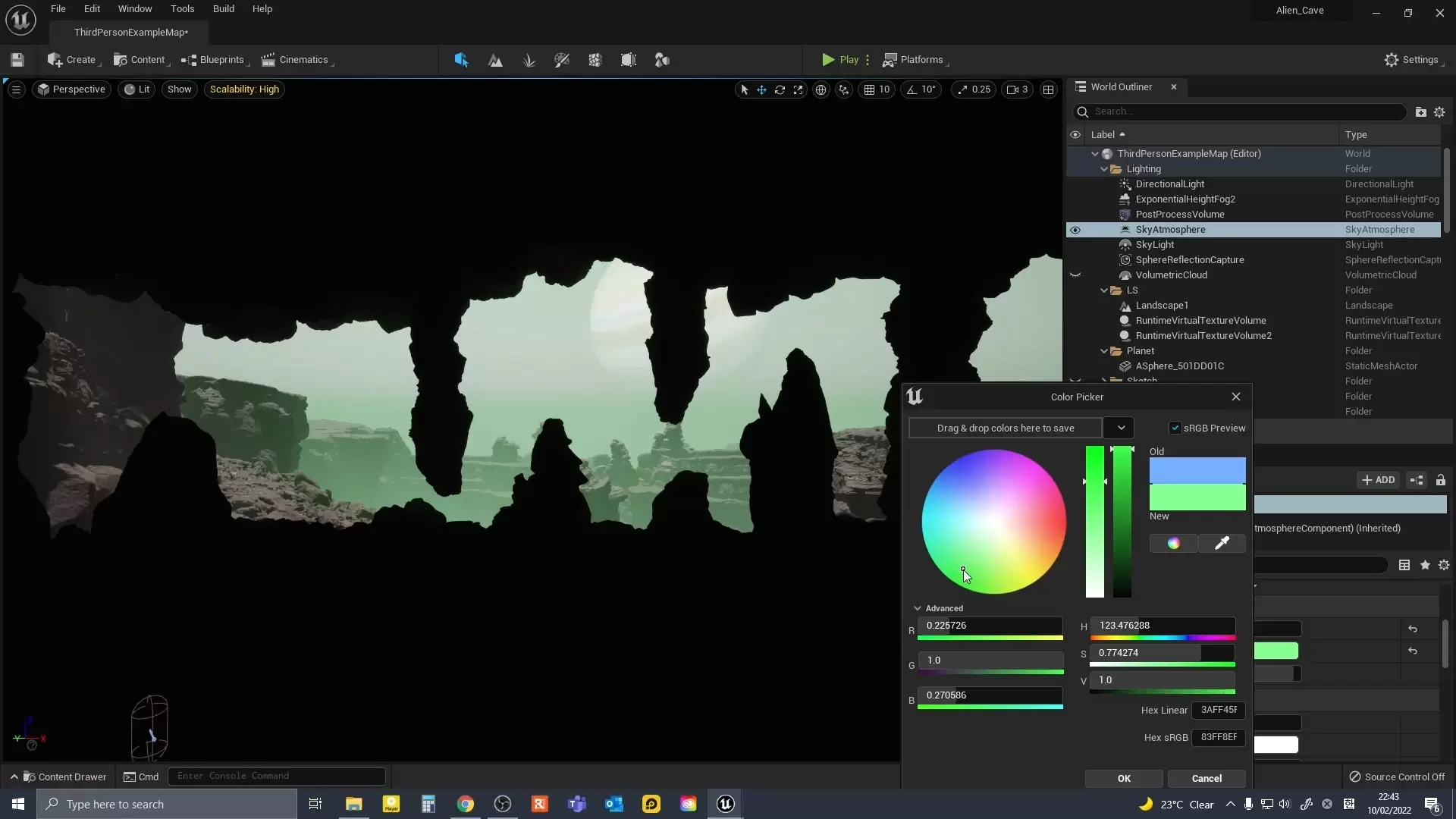This screenshot has width=1456, height=819.
Task: Toggle rotate transform tool in viewport
Action: coord(780,89)
